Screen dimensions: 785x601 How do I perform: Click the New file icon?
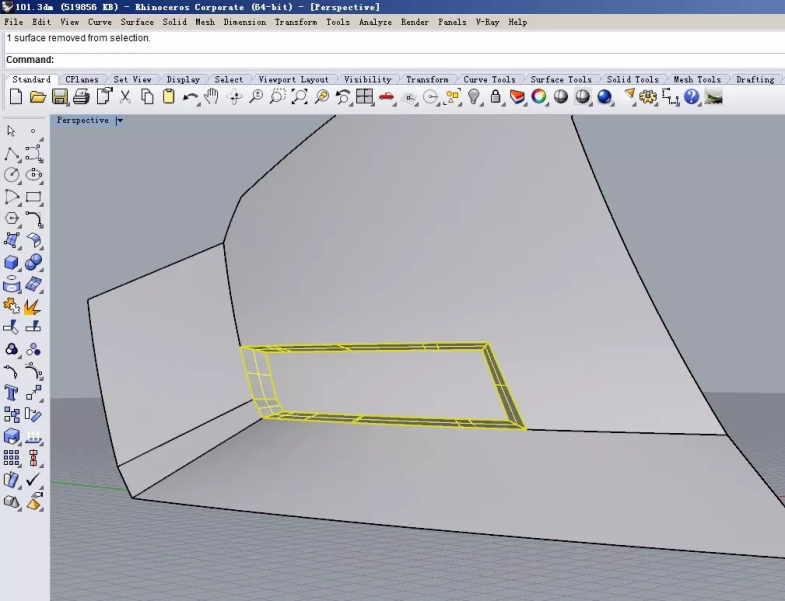point(15,97)
